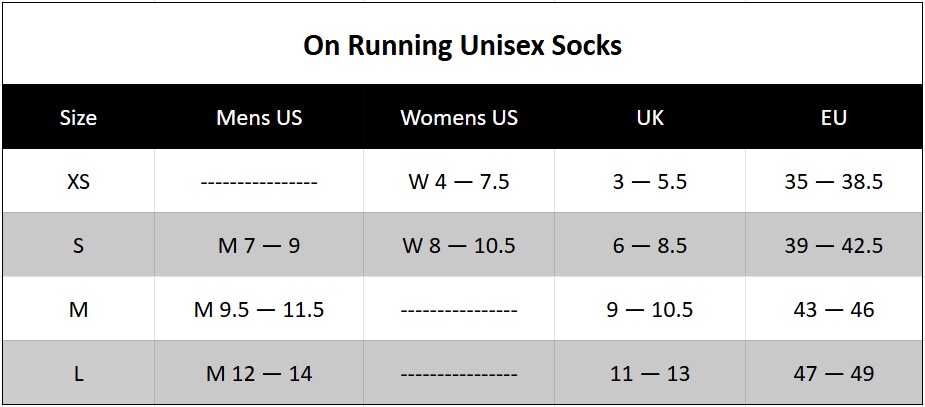
Task: Click the EU '39 — 42.5' cell
Action: tap(833, 246)
